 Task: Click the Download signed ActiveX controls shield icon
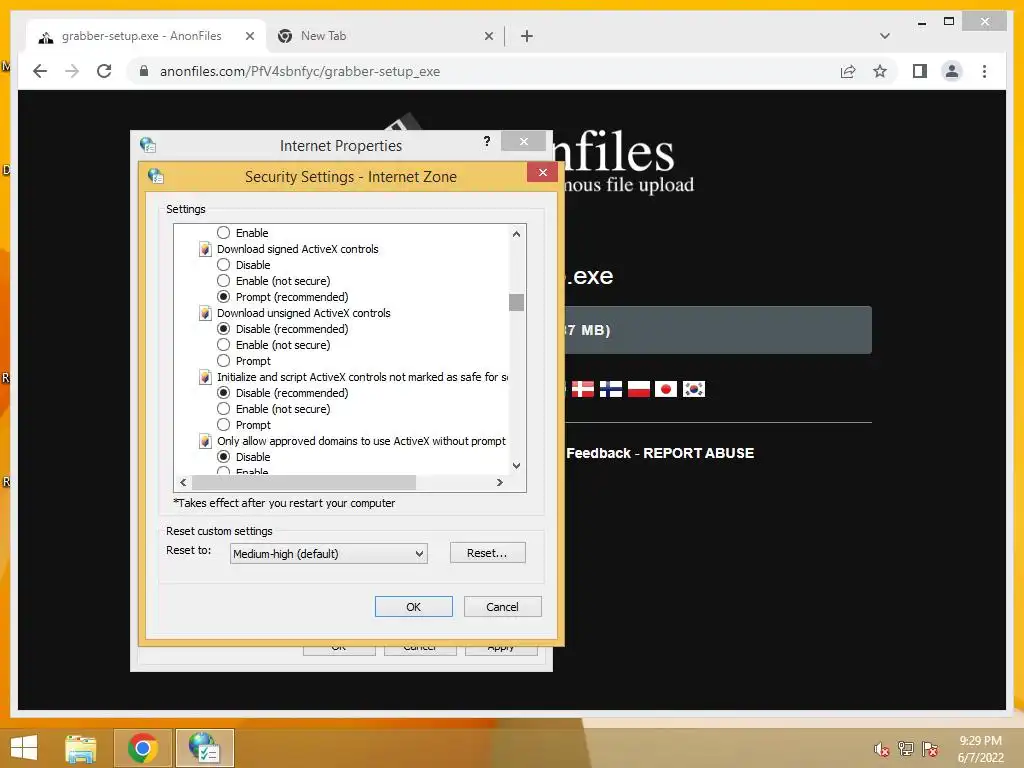[205, 249]
